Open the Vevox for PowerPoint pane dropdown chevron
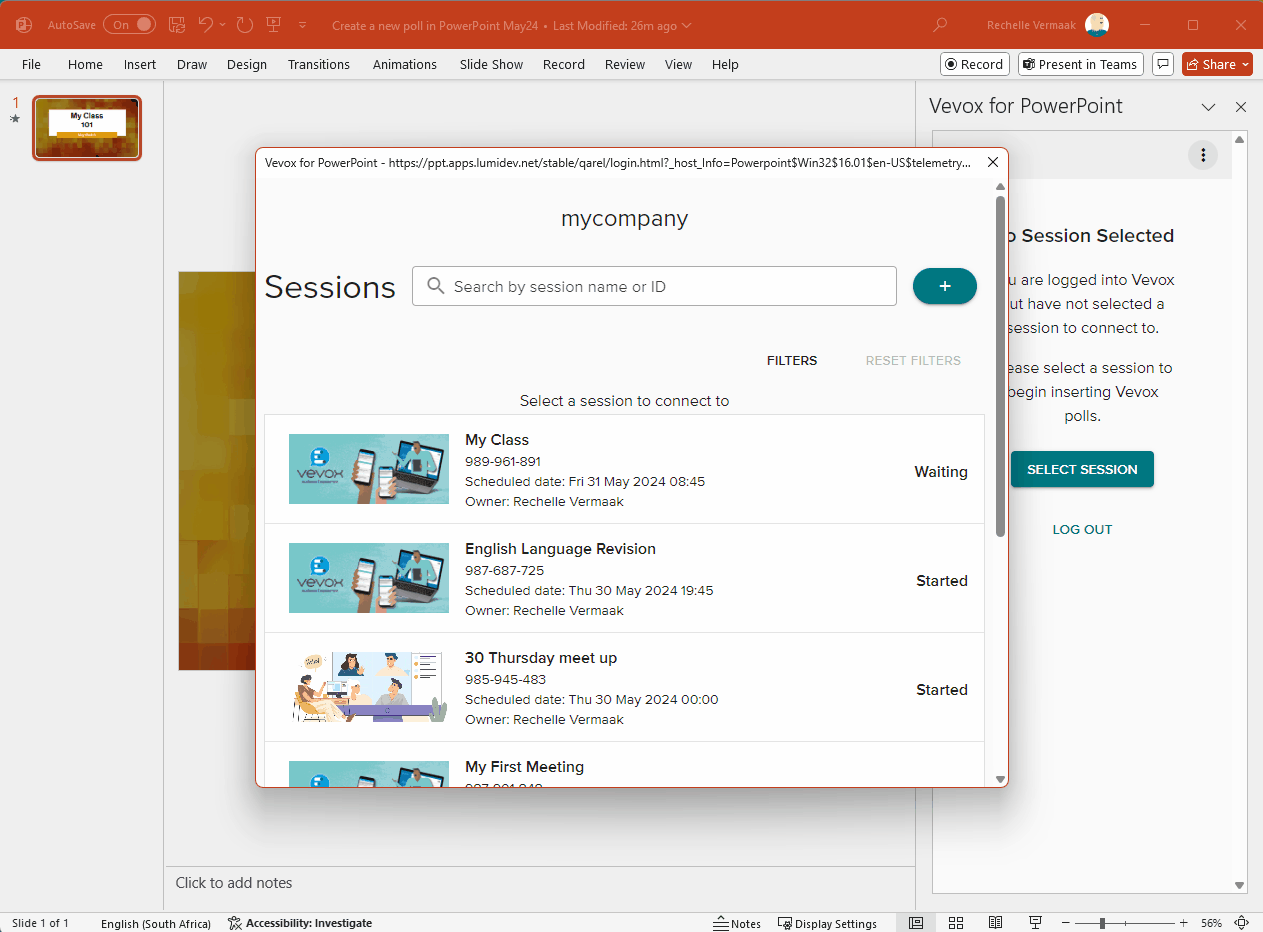Screen dimensions: 1263x932 1209,106
